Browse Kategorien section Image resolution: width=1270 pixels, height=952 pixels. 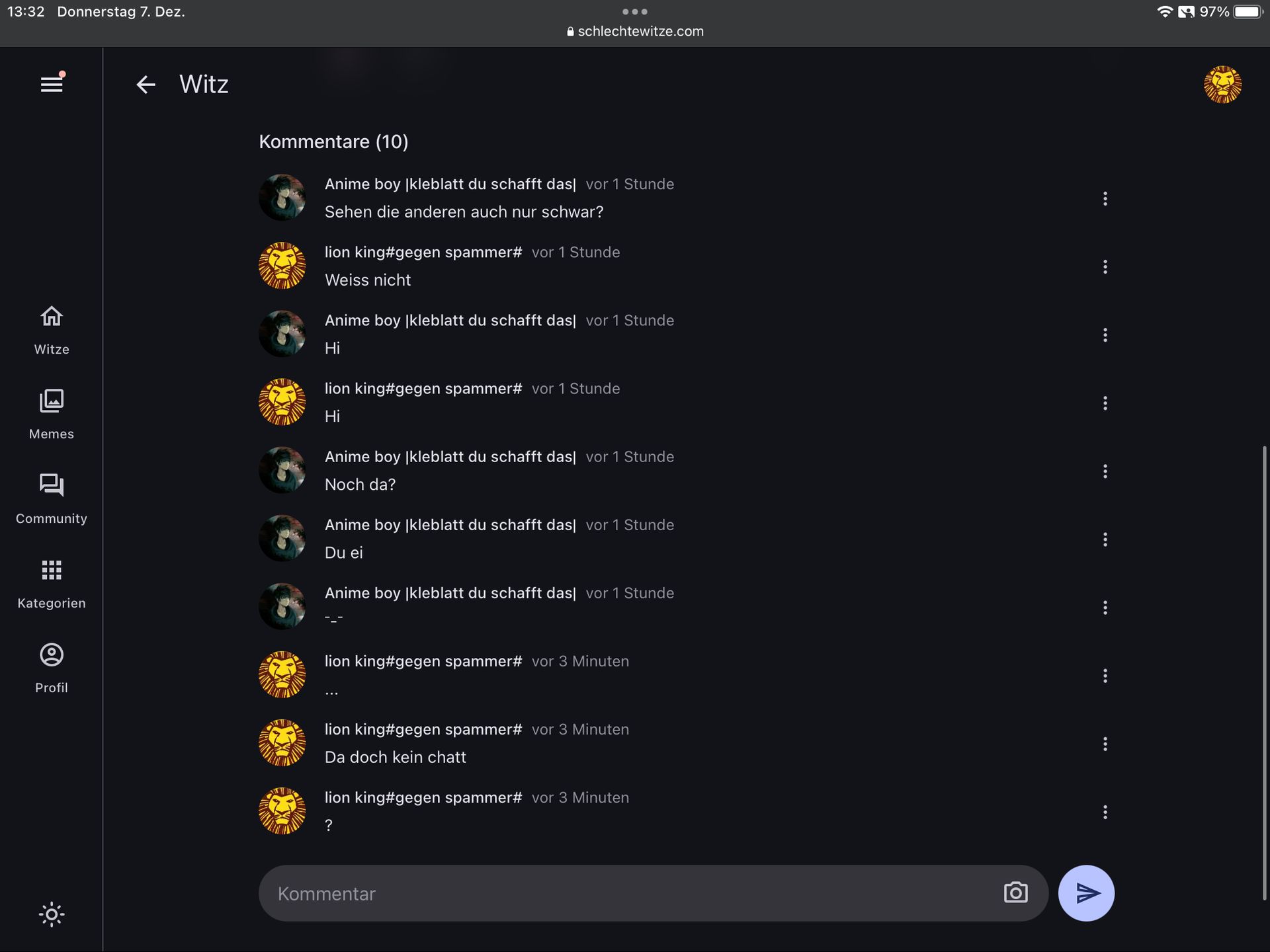coord(51,584)
